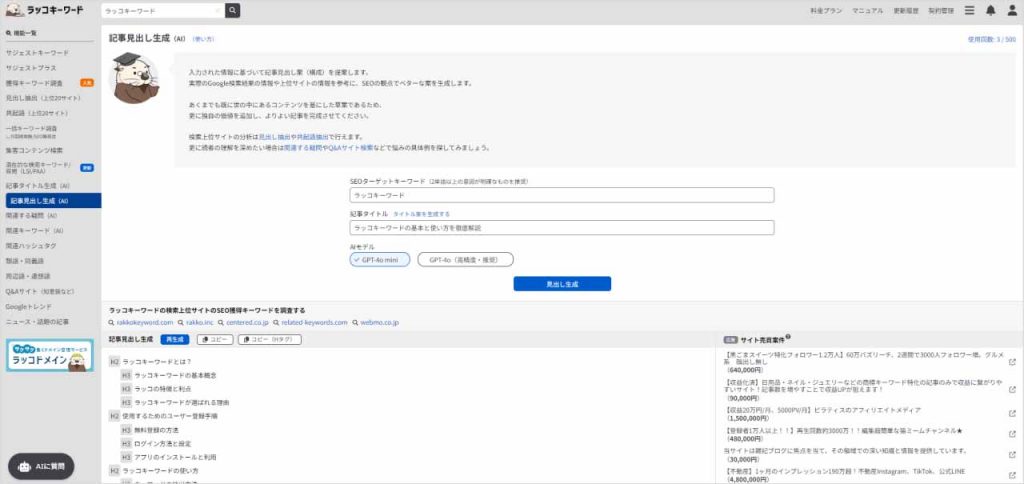
Task: Open Q&Aサイト（知恵袋など）in the sidebar
Action: 40,291
